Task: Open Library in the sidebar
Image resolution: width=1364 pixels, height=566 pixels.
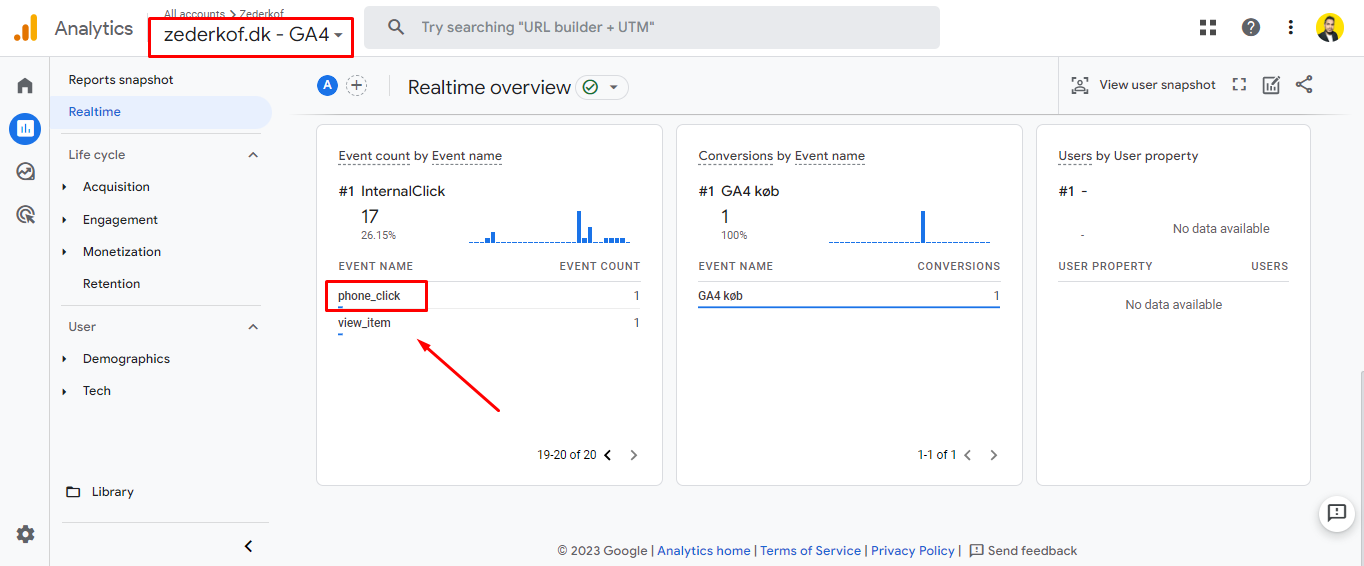Action: (x=112, y=492)
